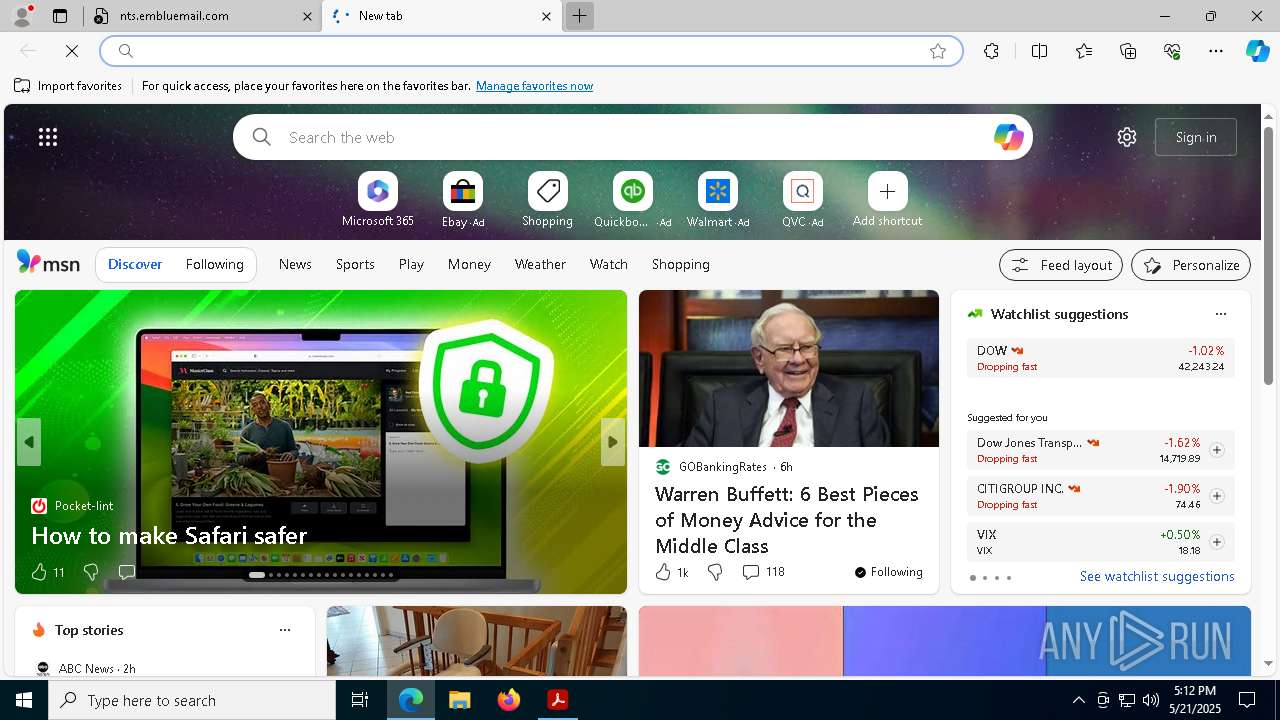
Task: Open the Favorites list icon
Action: [1084, 51]
